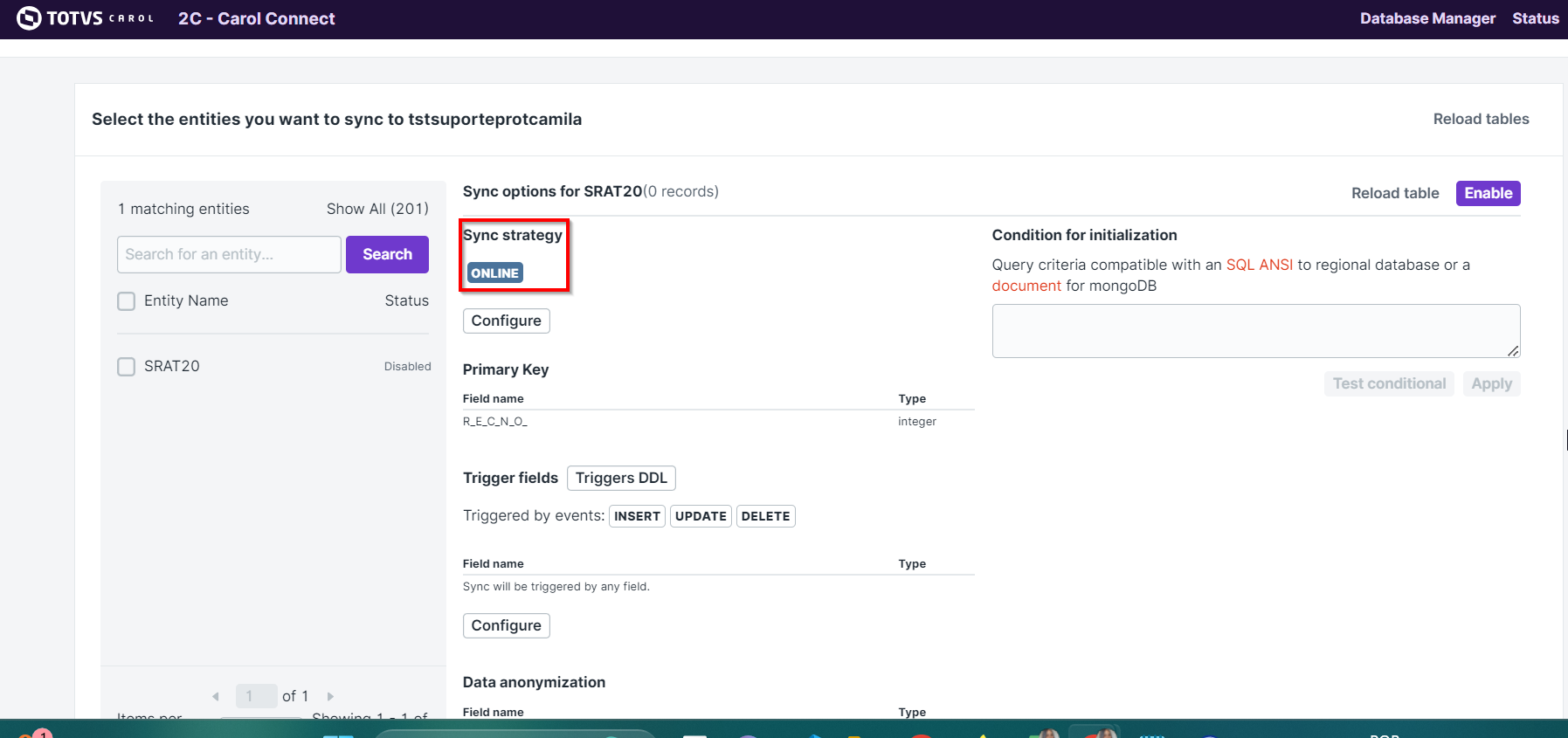Image resolution: width=1568 pixels, height=738 pixels.
Task: Click Reload tables link
Action: pyautogui.click(x=1481, y=119)
